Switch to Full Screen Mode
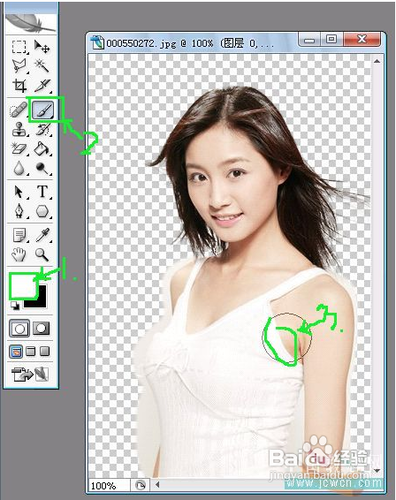The height and width of the screenshot is (500, 396). tap(45, 351)
